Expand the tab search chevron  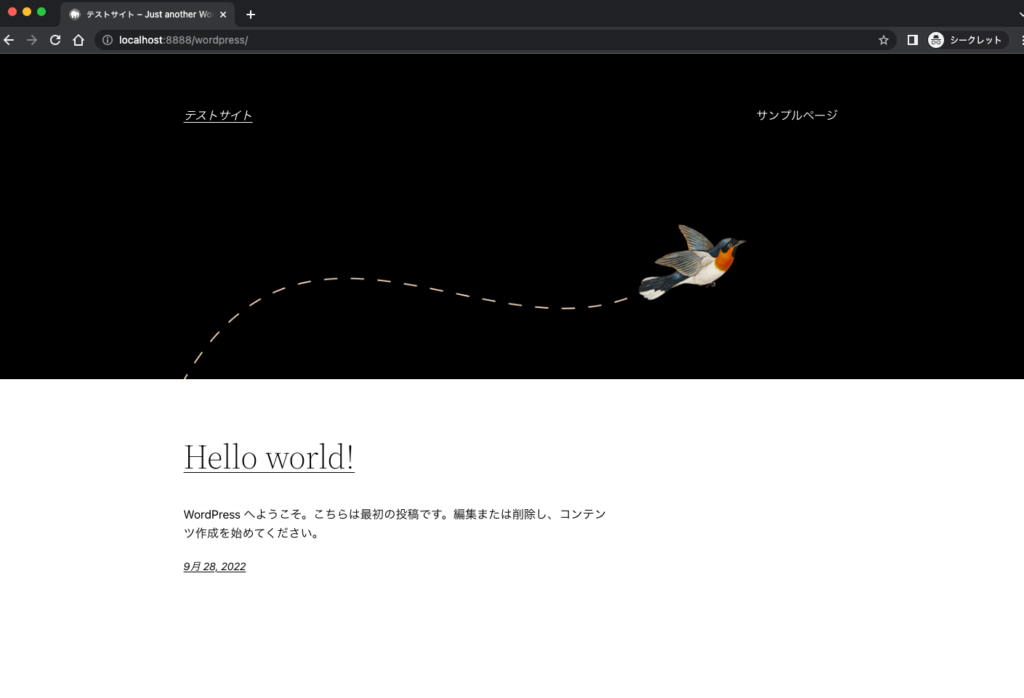pos(1016,14)
